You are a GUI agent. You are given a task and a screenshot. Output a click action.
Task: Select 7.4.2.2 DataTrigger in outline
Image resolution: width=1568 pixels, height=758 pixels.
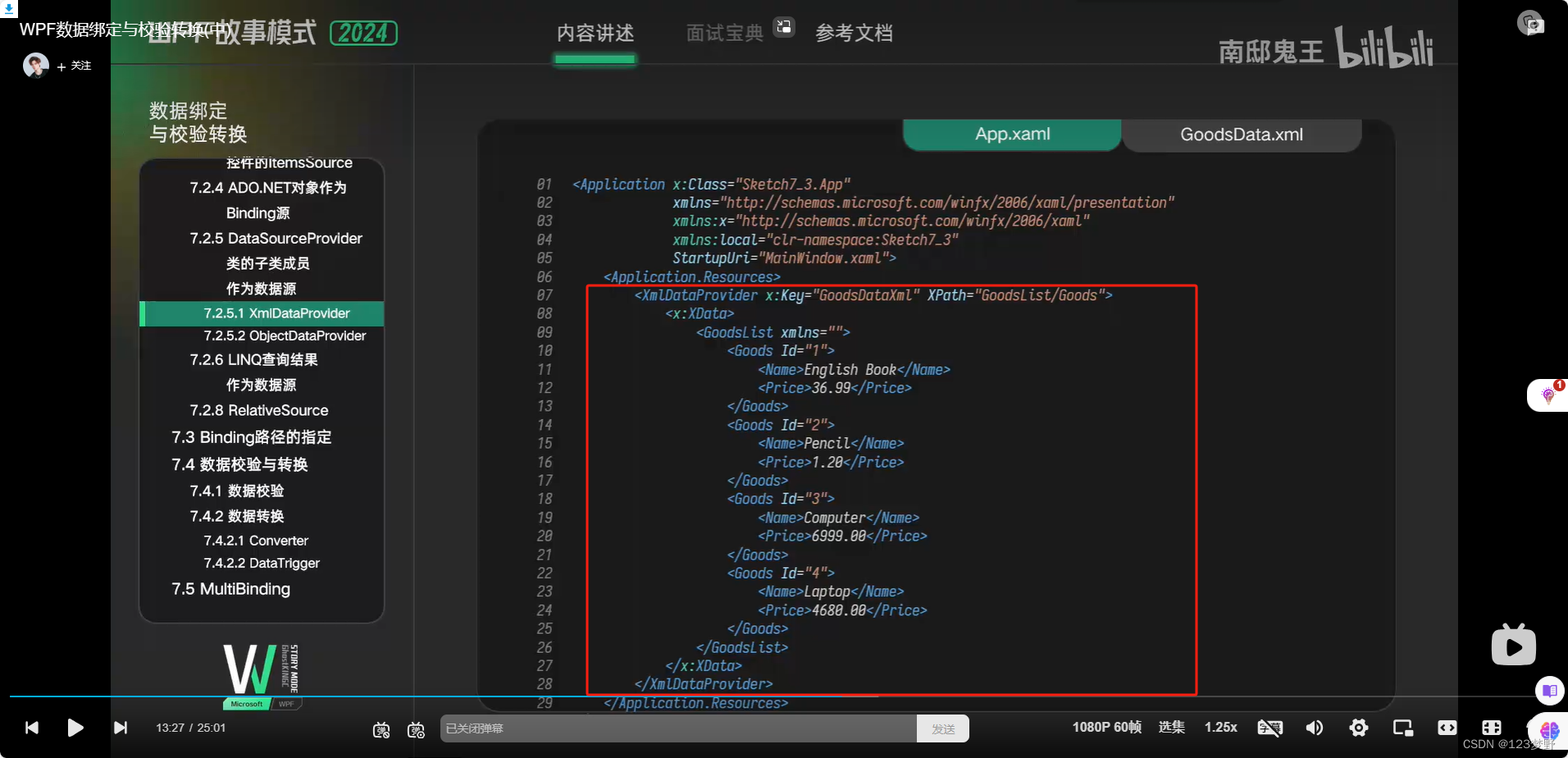coord(262,563)
